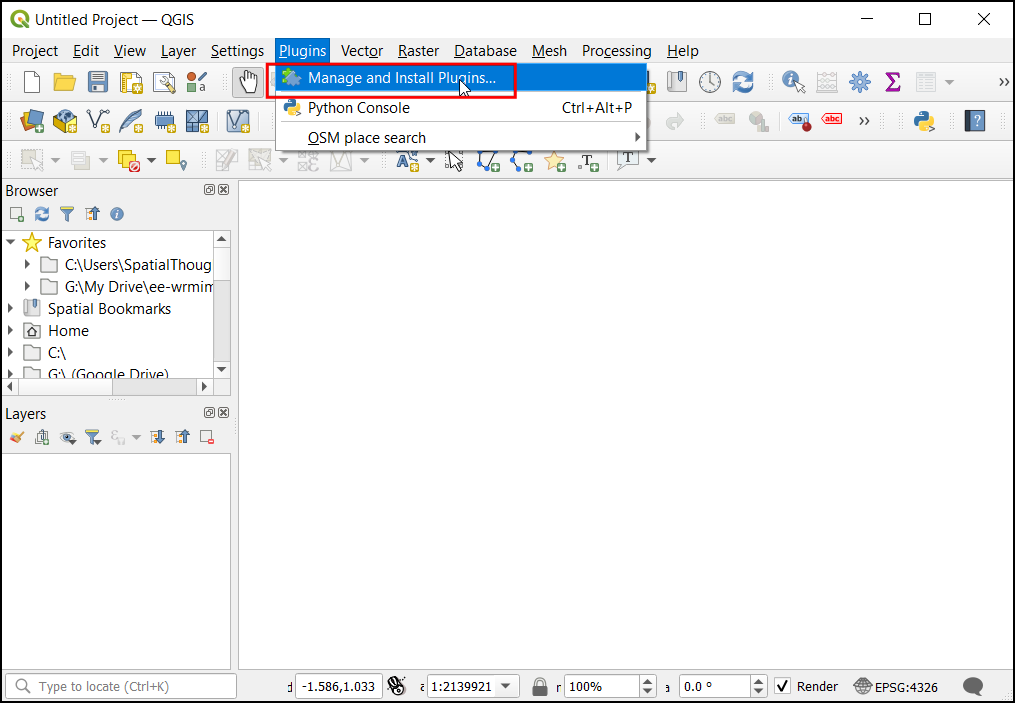Image resolution: width=1015 pixels, height=703 pixels.
Task: Save the project with the floppy disk icon
Action: [98, 82]
